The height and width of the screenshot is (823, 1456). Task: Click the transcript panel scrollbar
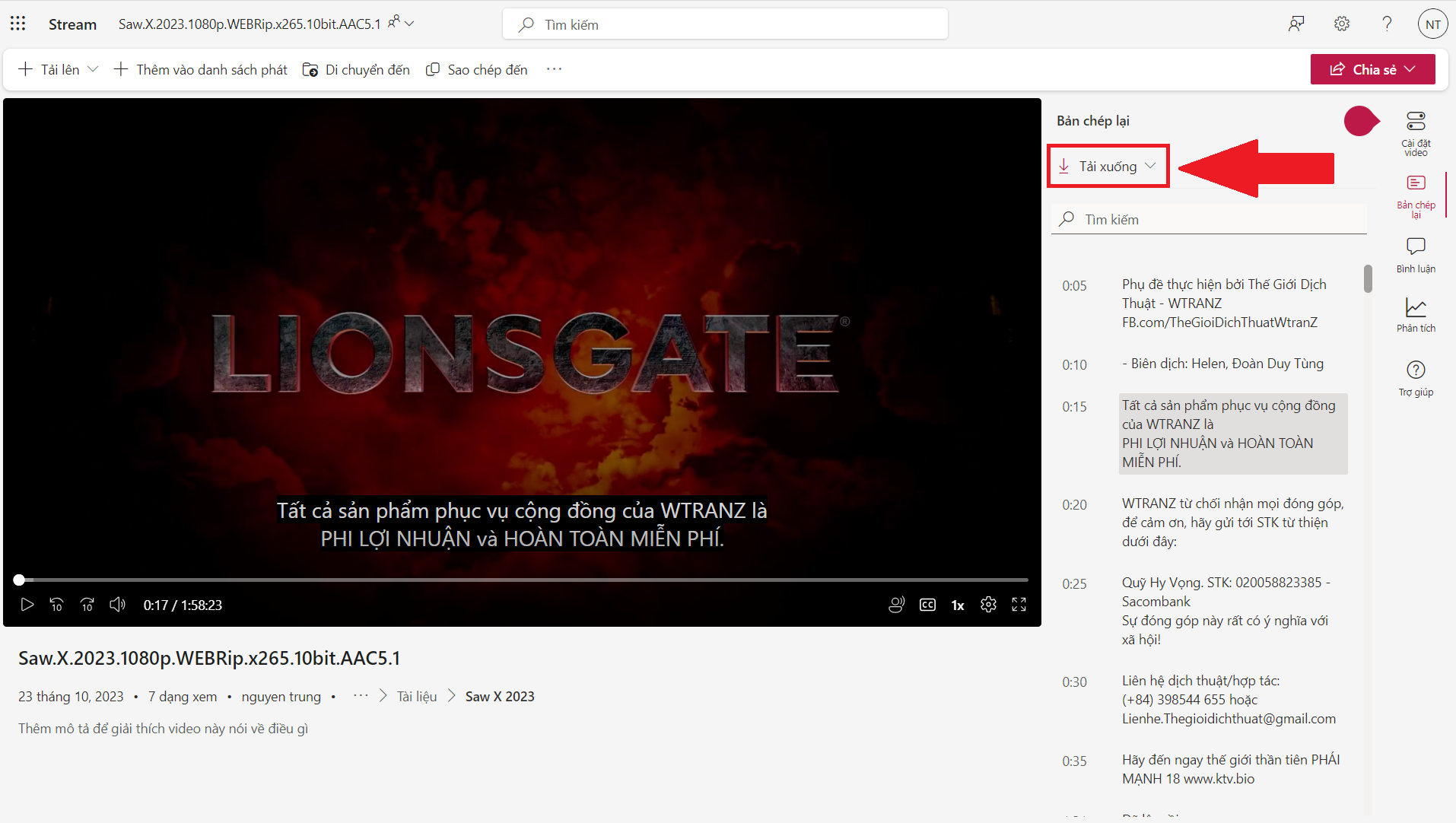coord(1368,278)
